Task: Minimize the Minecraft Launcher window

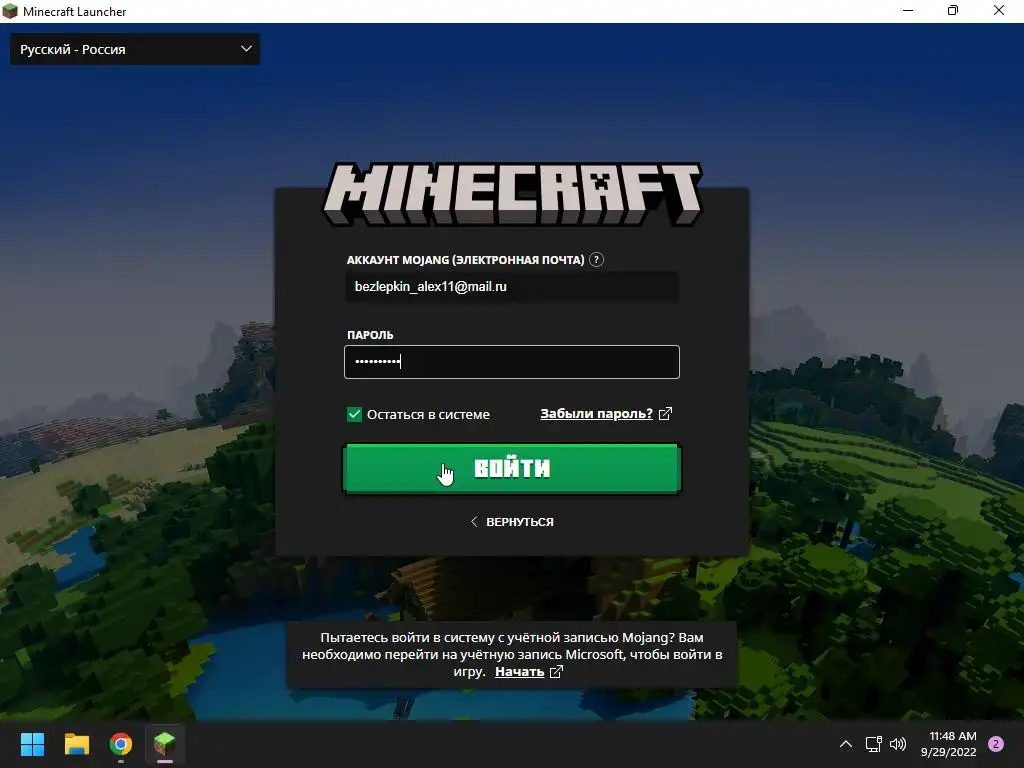Action: point(908,10)
